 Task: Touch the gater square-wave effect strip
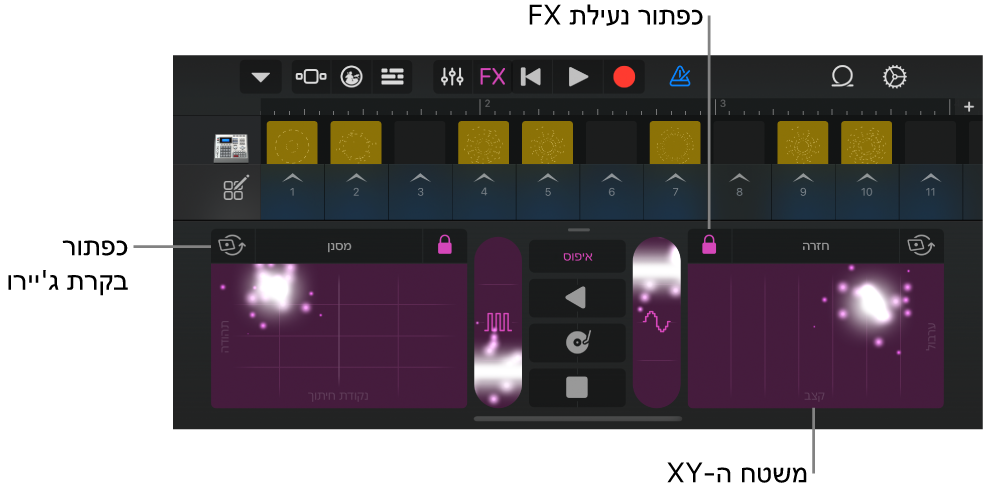[x=498, y=322]
